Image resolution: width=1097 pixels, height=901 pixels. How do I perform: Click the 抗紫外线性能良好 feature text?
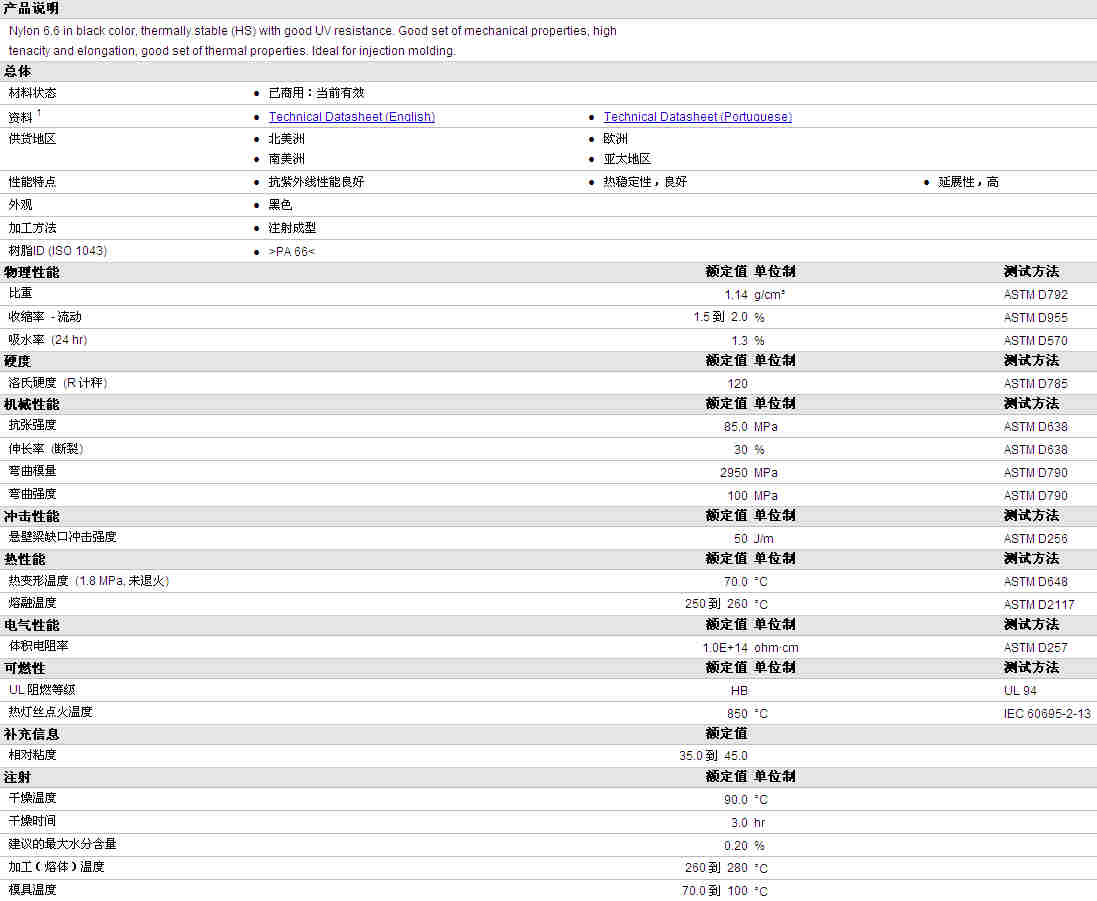point(316,182)
